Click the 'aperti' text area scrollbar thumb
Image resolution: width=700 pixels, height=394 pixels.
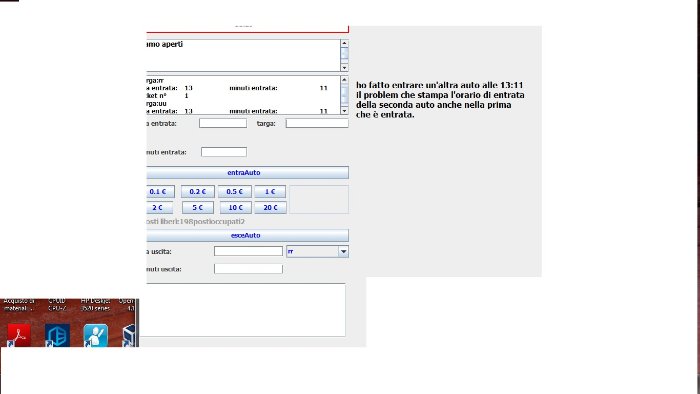click(344, 53)
